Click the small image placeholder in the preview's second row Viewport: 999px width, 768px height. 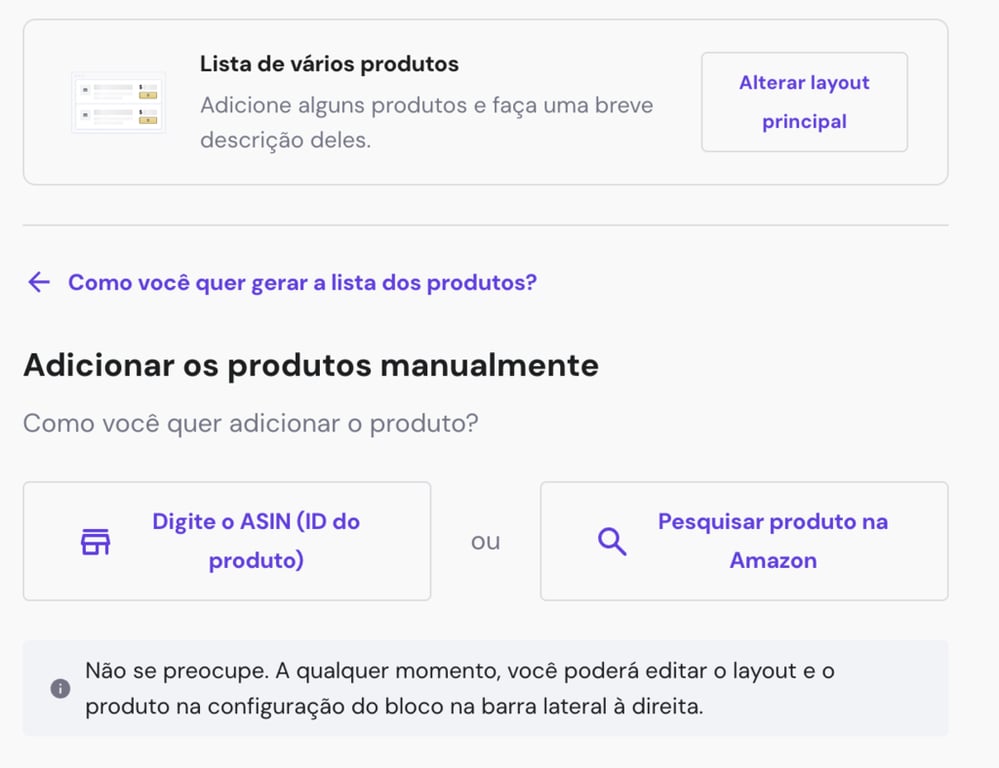coord(86,114)
